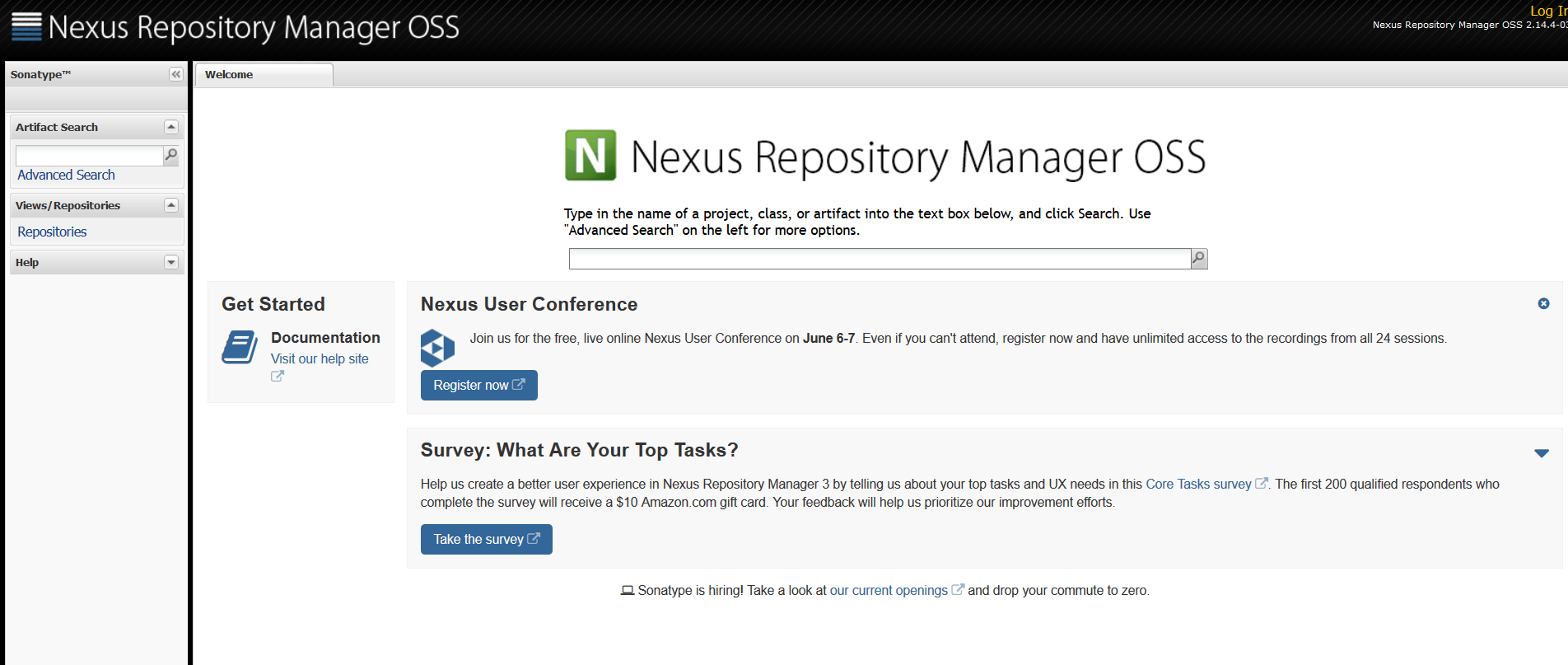Open the Repositories view

52,232
